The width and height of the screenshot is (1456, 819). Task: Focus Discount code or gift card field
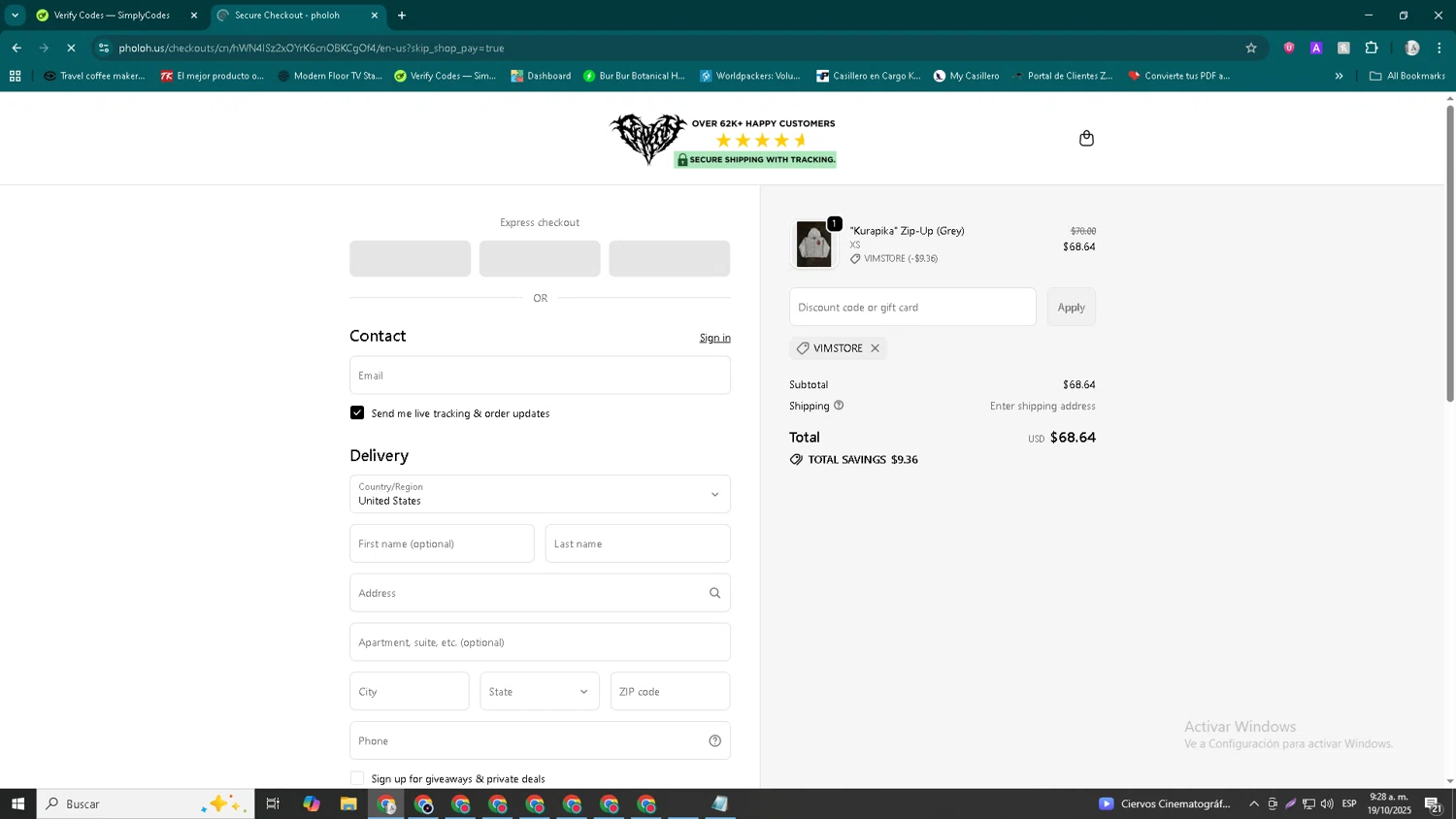[912, 307]
